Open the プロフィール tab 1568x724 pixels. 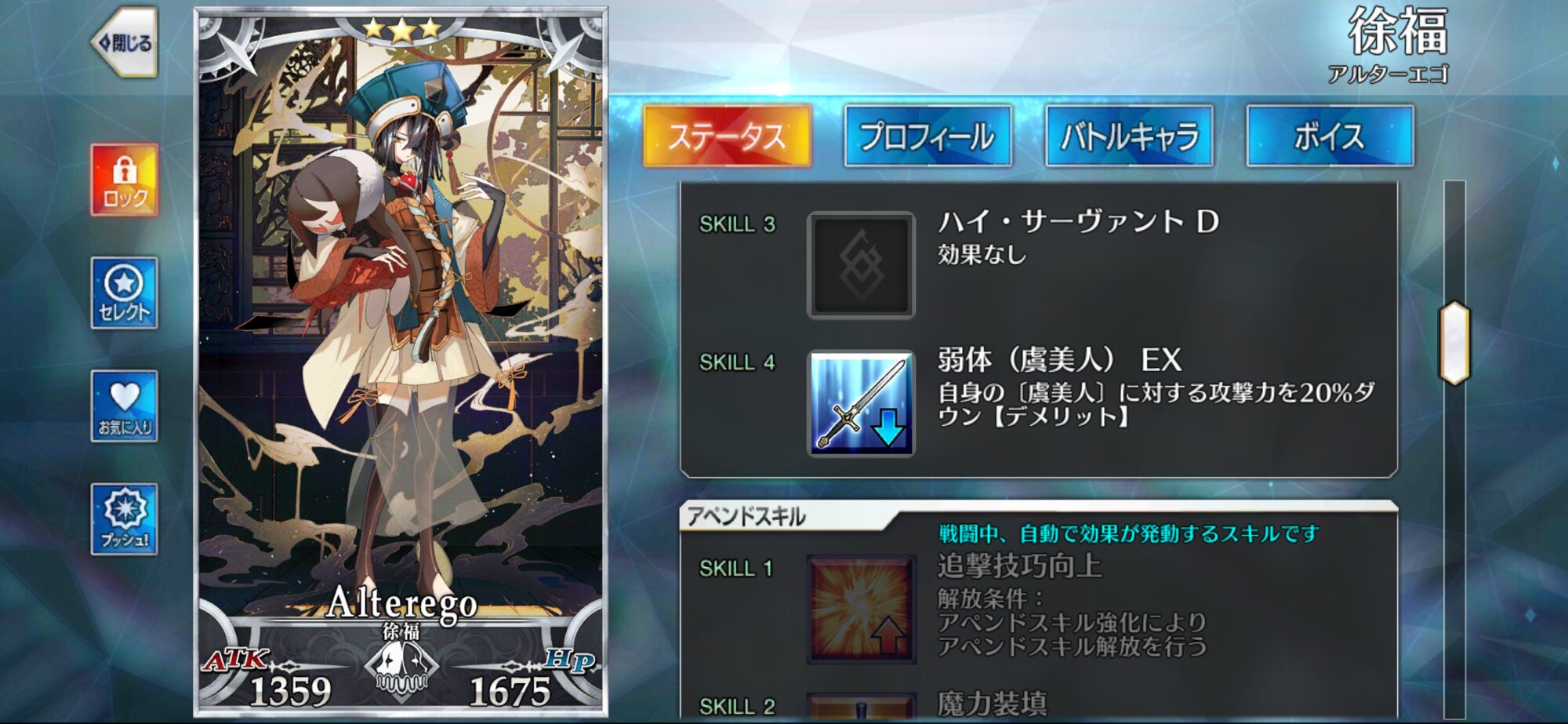click(x=928, y=136)
